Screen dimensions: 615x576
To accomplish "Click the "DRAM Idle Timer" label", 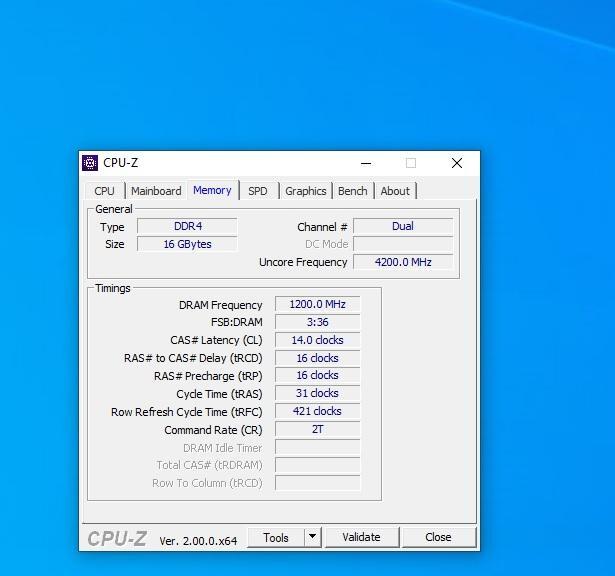I will click(x=222, y=448).
